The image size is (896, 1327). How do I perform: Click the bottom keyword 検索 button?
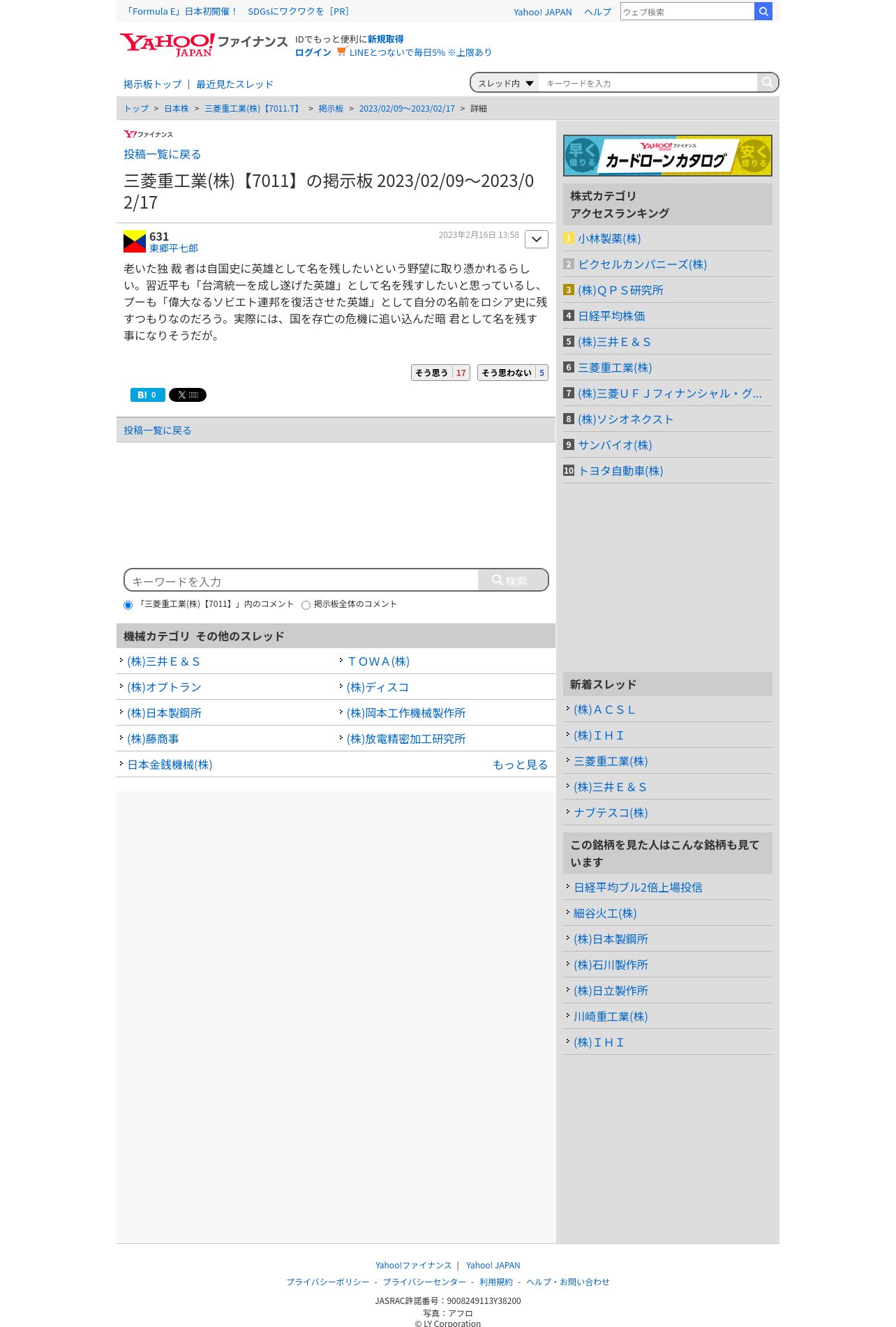pos(513,580)
